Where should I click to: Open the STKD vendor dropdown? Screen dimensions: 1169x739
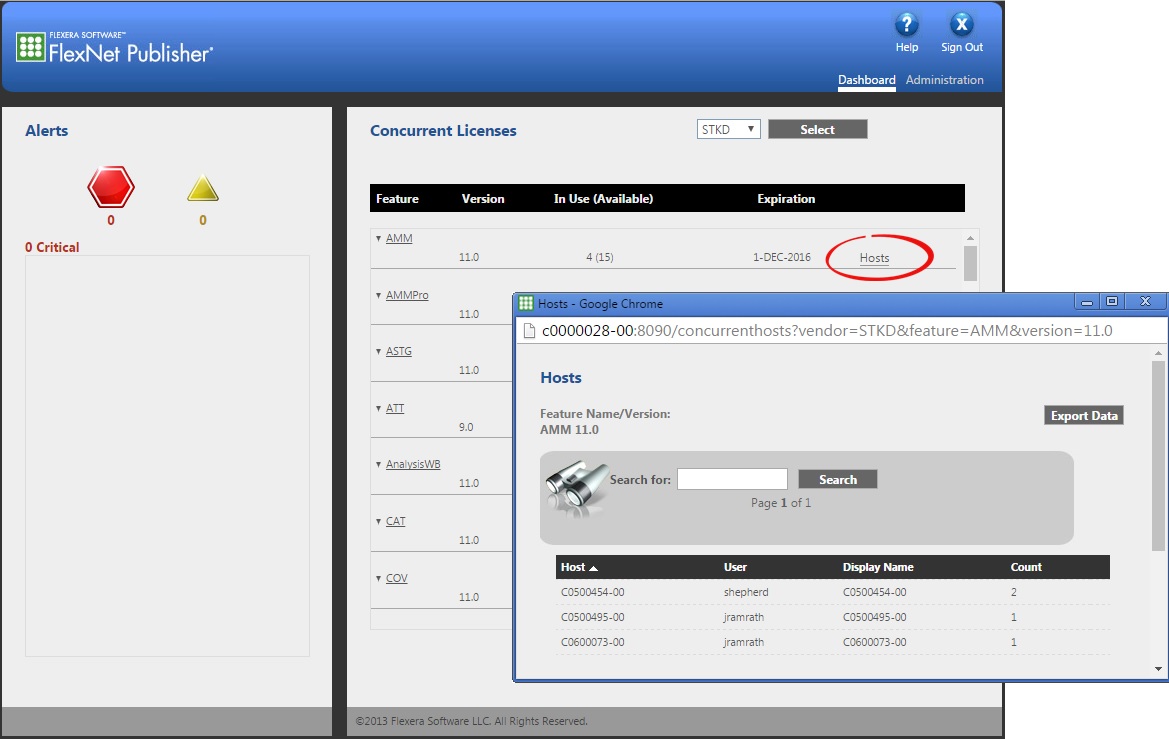[728, 129]
